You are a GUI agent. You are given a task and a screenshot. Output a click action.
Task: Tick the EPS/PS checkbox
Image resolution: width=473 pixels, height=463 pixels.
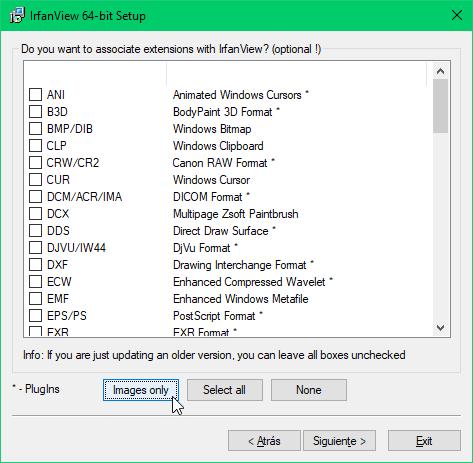[35, 315]
